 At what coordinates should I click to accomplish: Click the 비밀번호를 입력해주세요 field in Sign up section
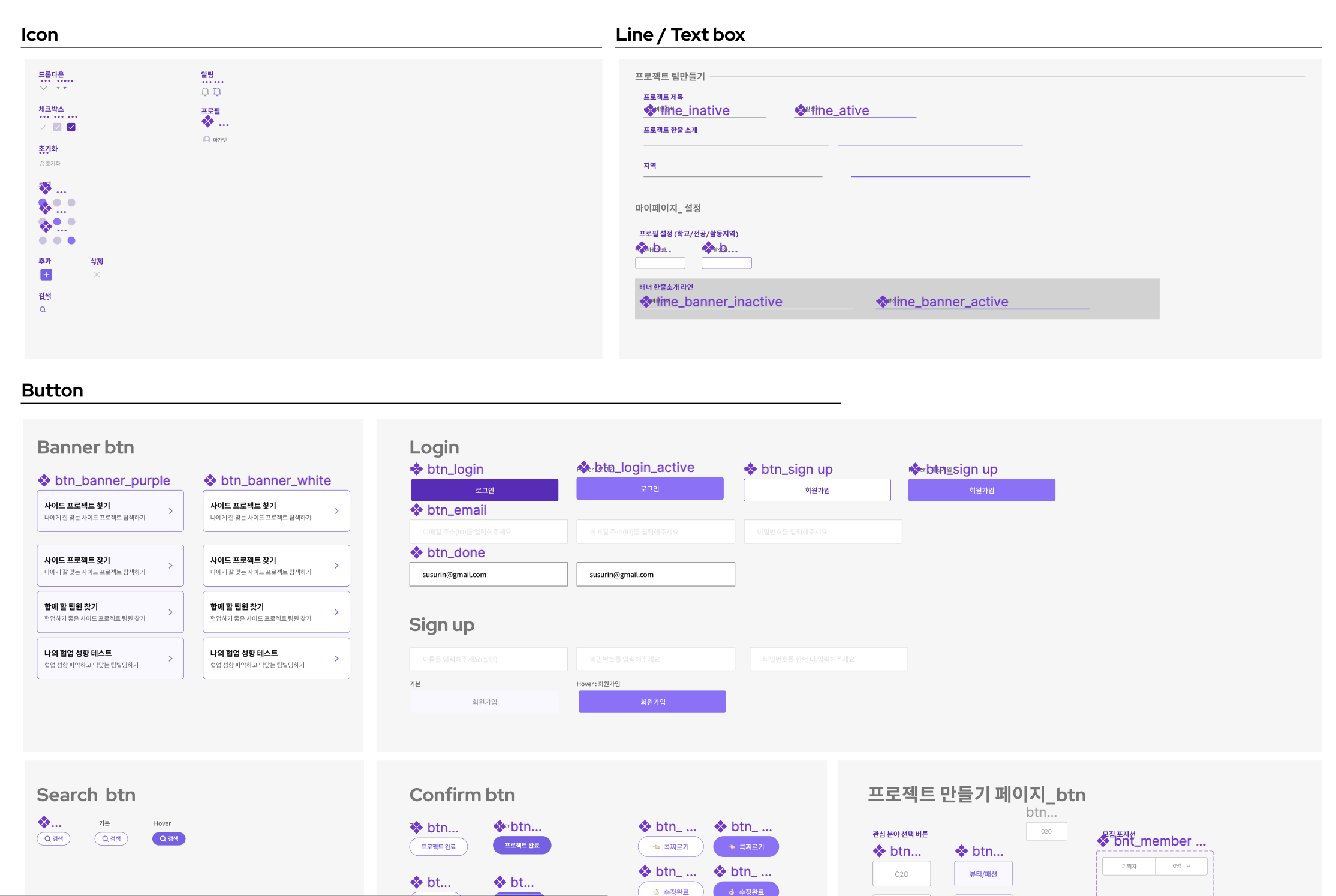656,659
